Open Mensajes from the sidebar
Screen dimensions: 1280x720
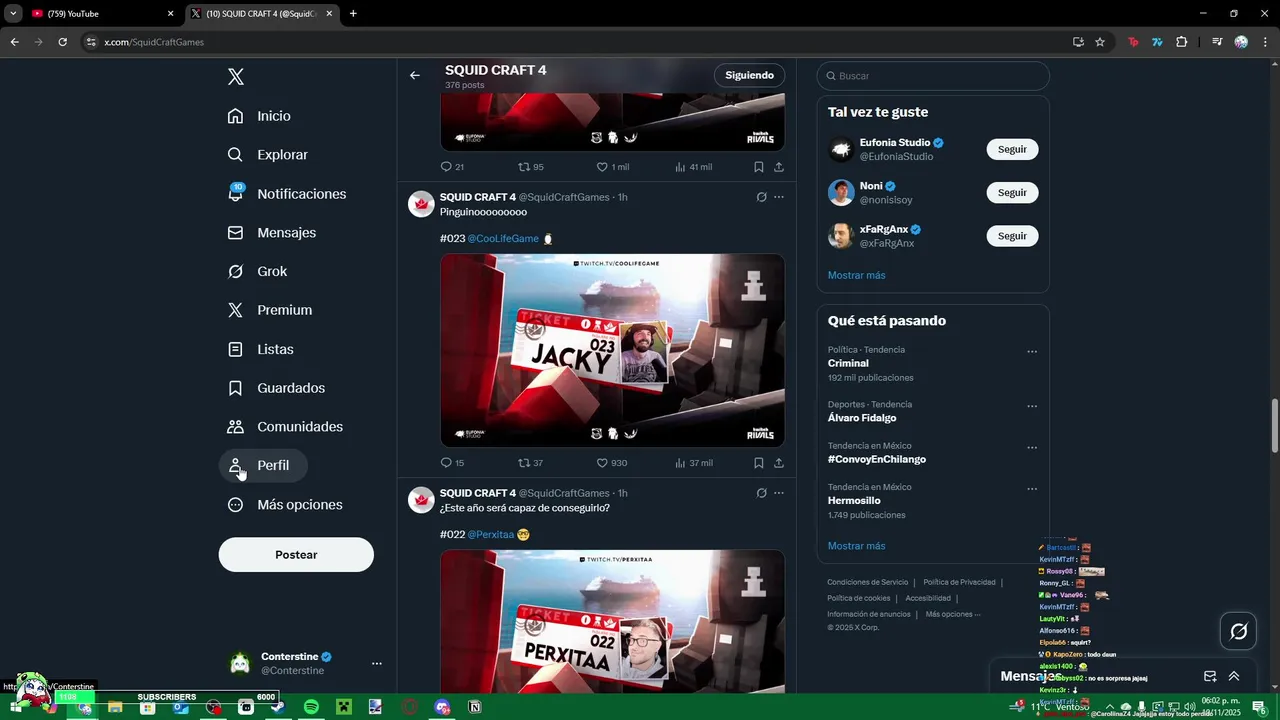pos(272,233)
